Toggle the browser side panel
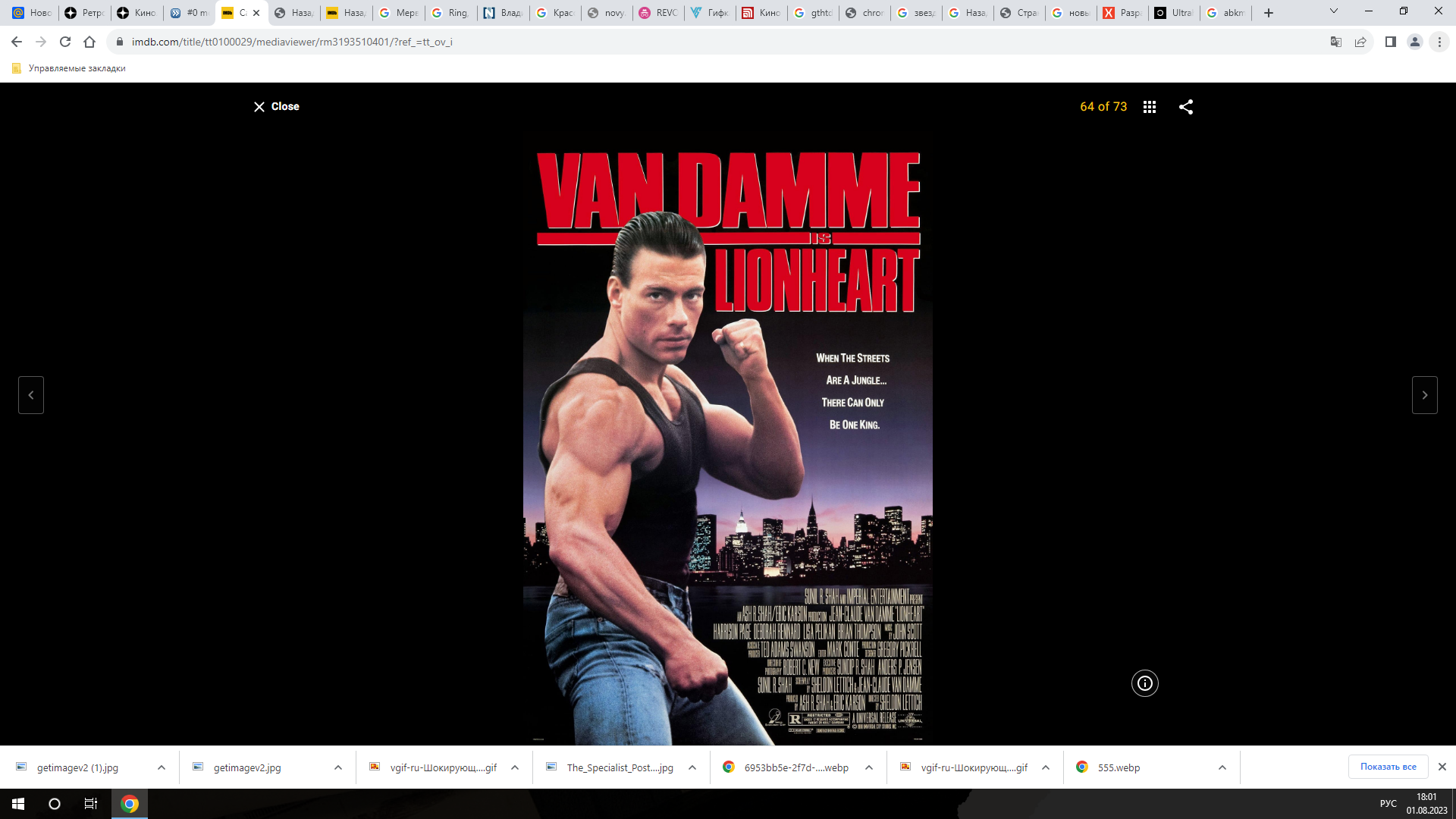 point(1391,42)
